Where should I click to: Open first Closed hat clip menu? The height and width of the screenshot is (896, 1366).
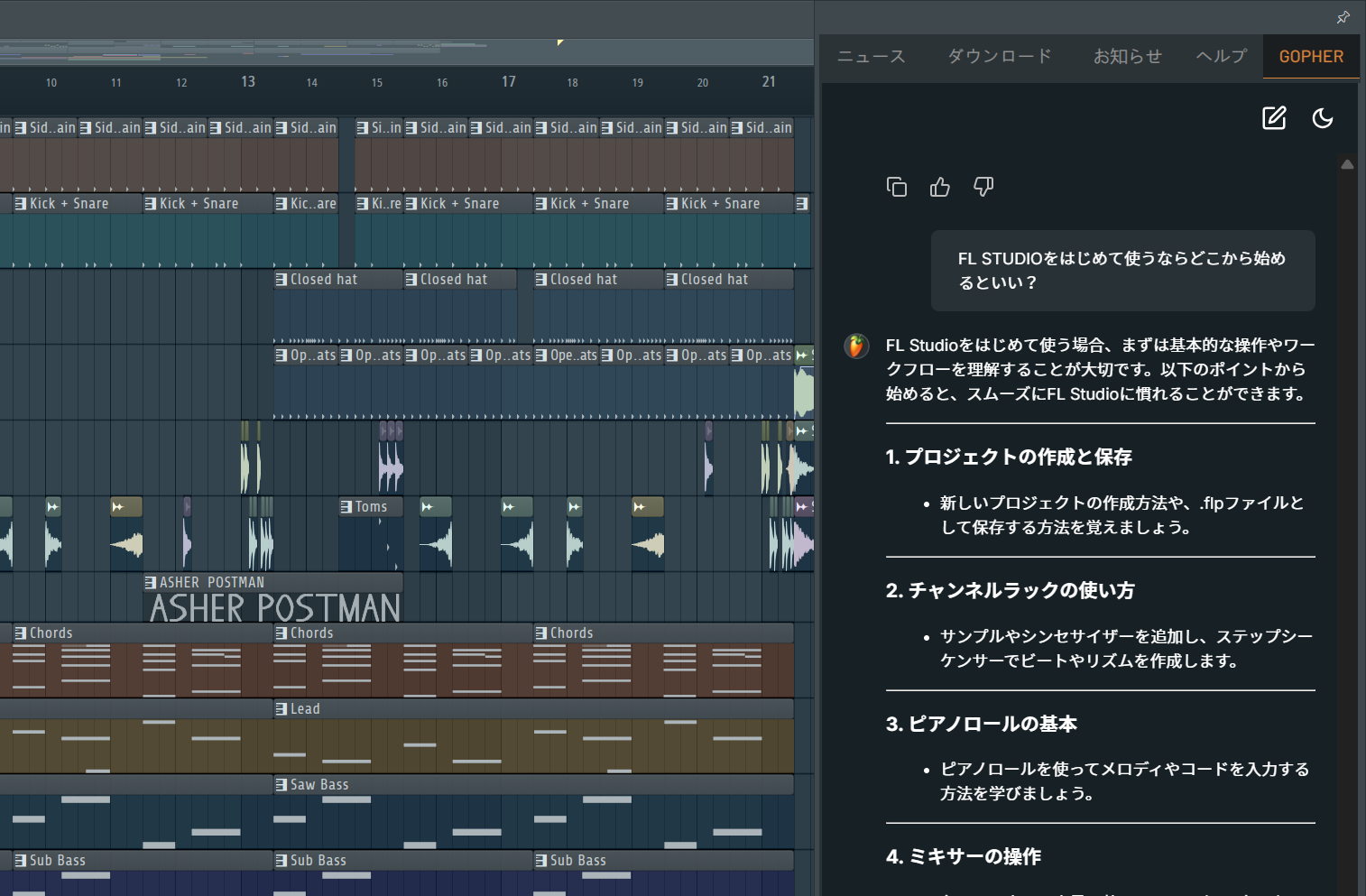pos(282,280)
